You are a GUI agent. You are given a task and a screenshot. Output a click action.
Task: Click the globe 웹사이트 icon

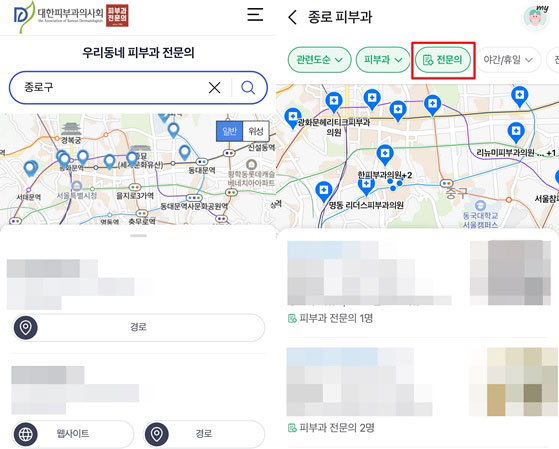pos(26,434)
